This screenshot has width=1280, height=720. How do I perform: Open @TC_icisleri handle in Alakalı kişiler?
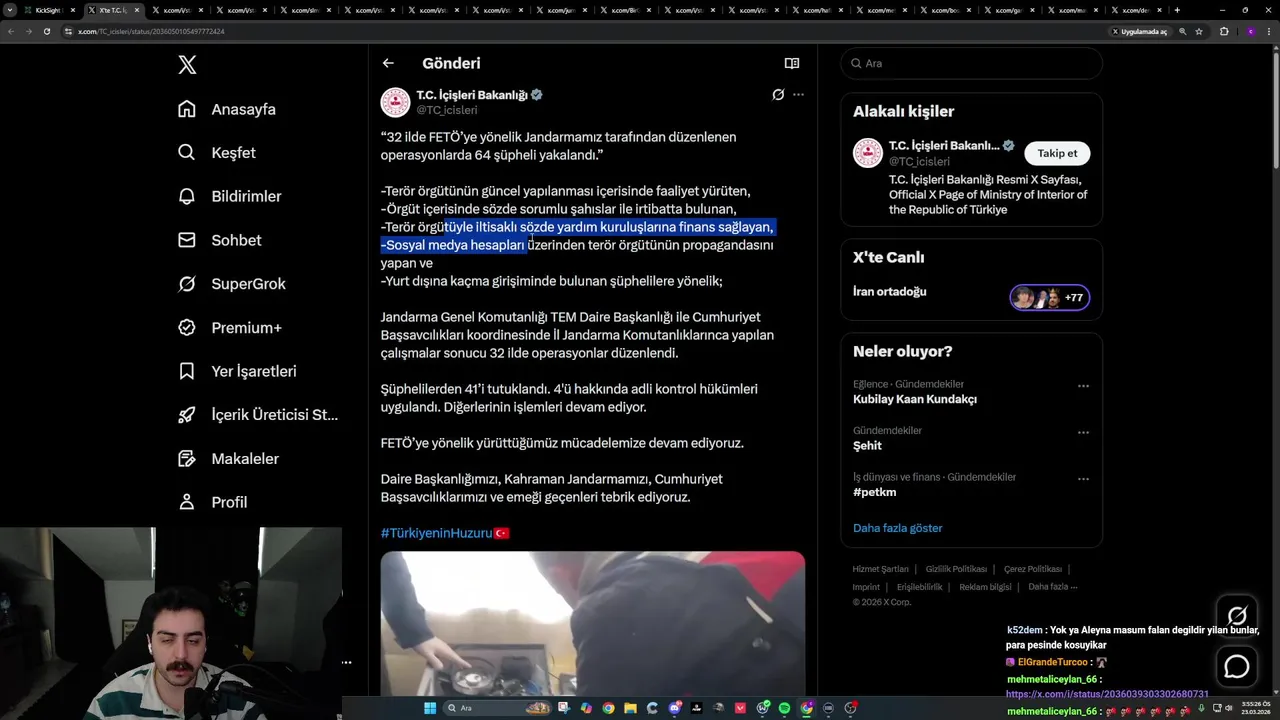919,161
